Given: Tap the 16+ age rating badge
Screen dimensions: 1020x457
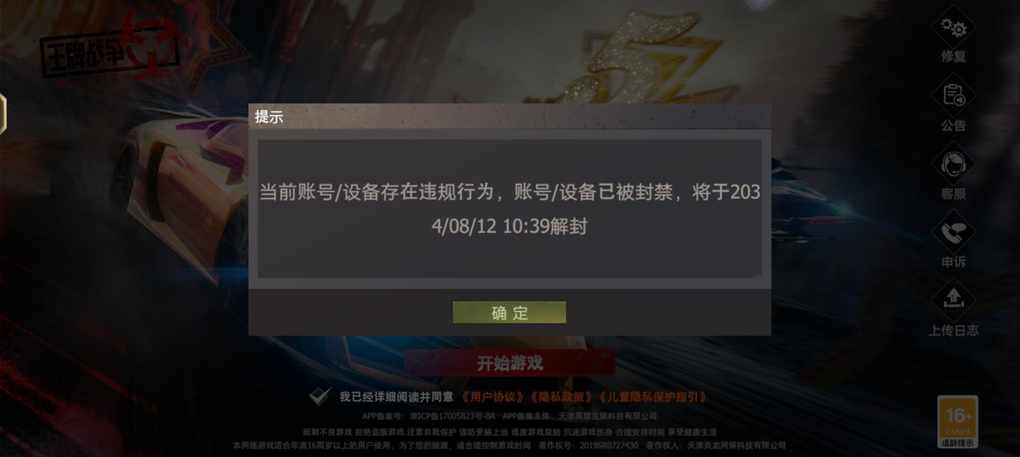Looking at the screenshot, I should coord(958,421).
